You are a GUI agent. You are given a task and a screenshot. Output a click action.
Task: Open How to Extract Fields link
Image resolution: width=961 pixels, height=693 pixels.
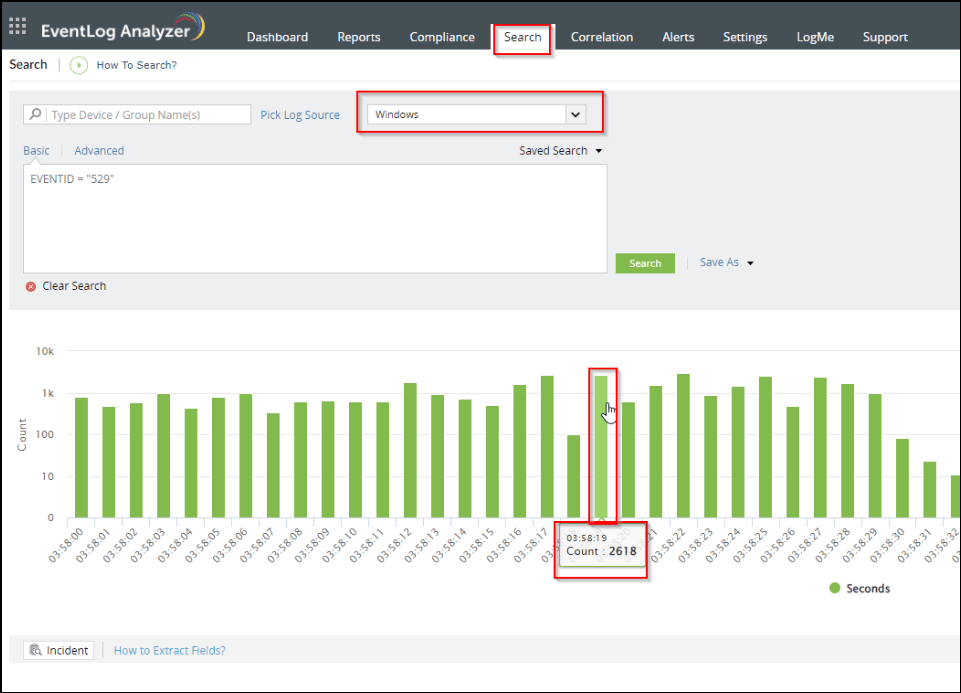[x=169, y=651]
